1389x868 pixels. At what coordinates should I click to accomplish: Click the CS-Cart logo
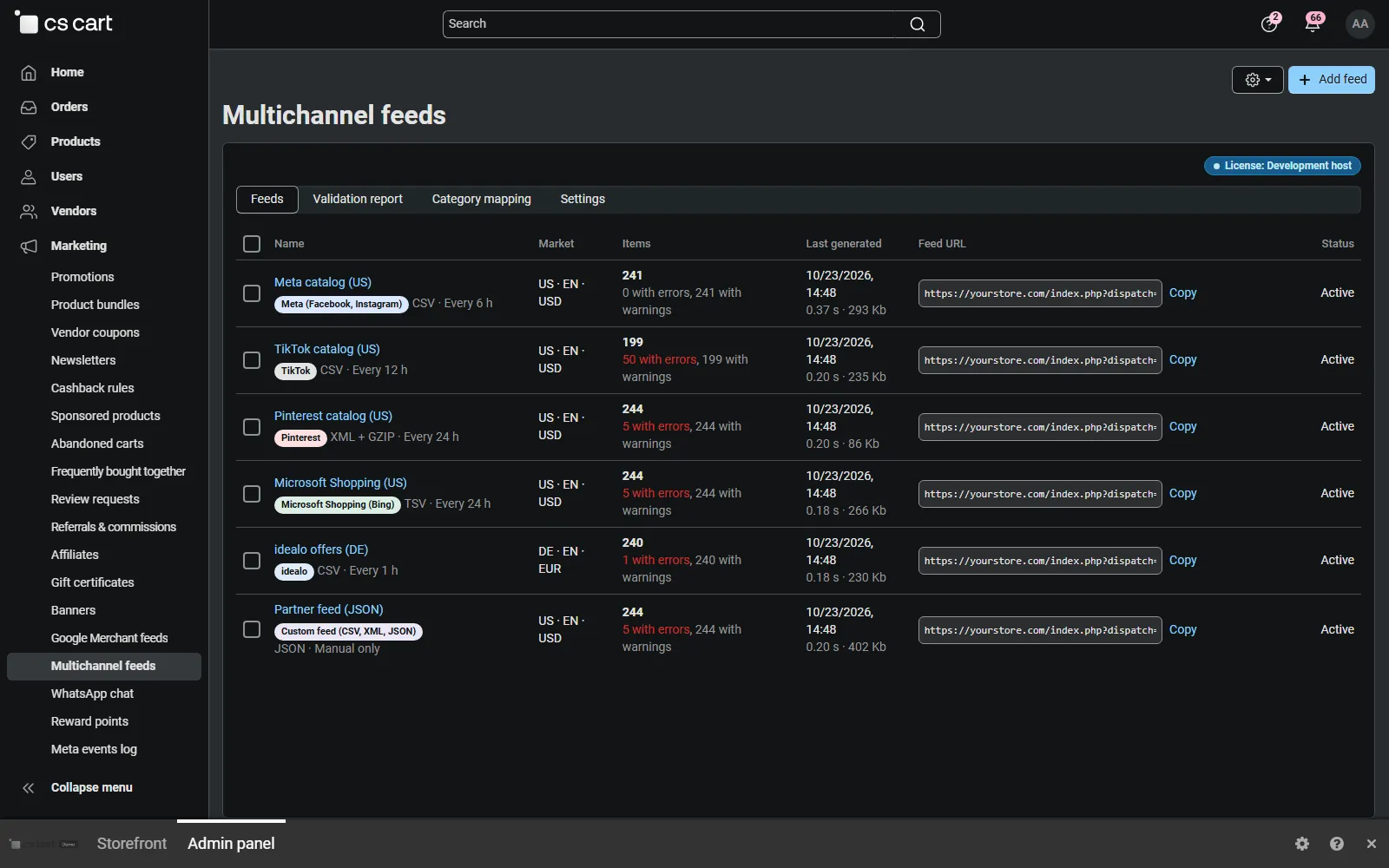point(64,23)
